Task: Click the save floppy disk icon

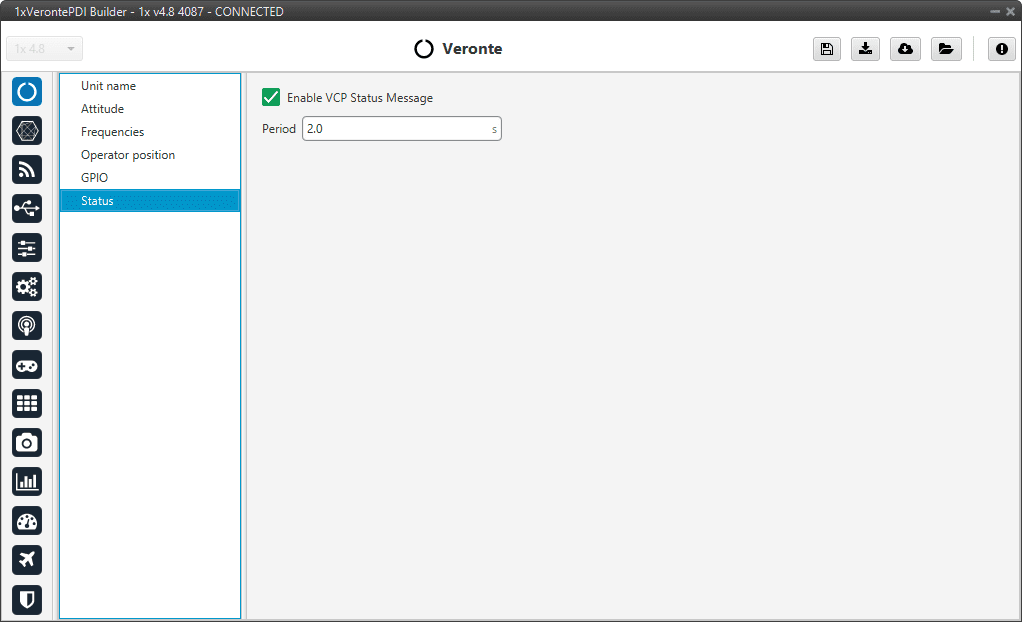Action: 826,49
